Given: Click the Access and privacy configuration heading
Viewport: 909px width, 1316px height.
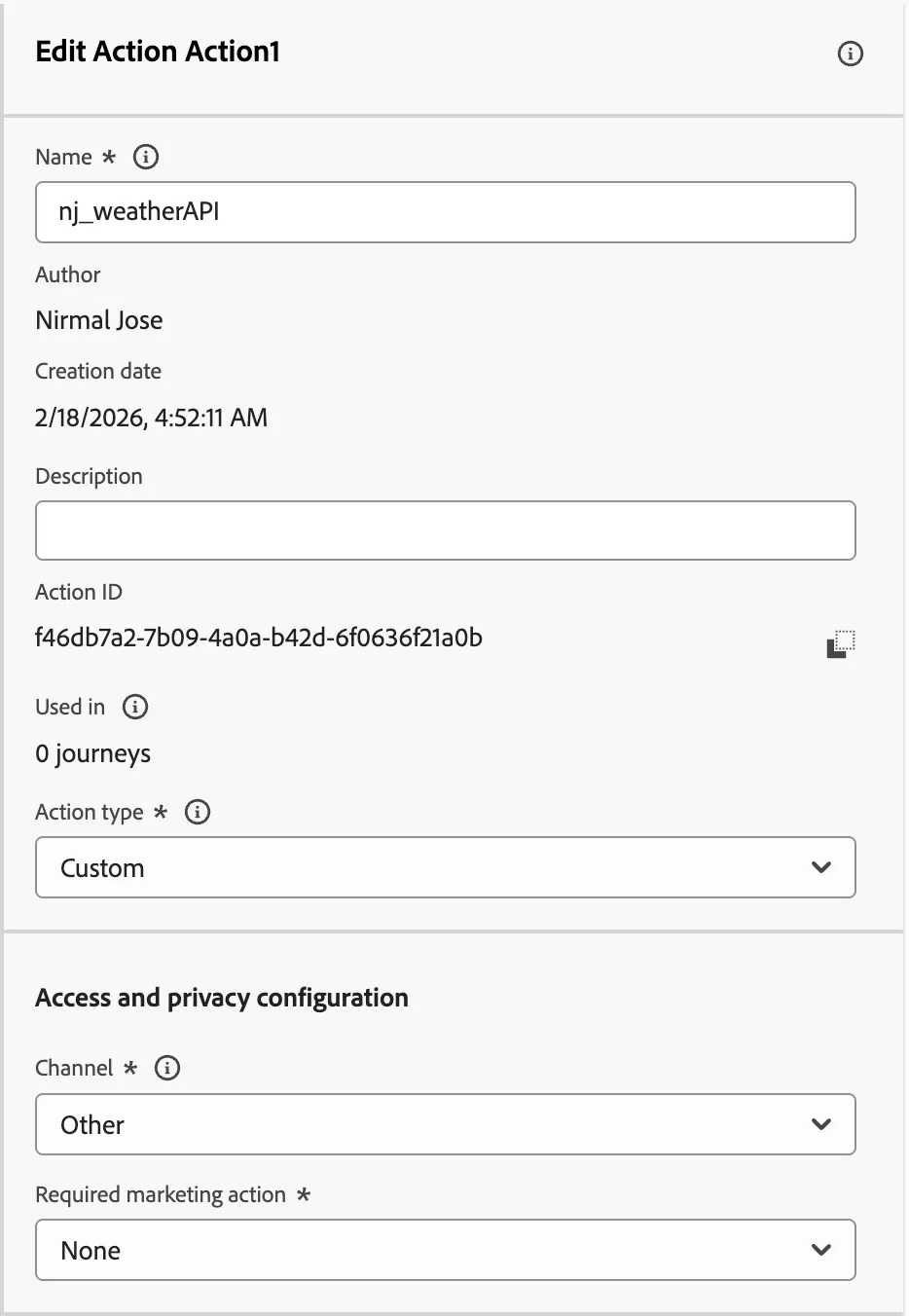Looking at the screenshot, I should point(222,998).
